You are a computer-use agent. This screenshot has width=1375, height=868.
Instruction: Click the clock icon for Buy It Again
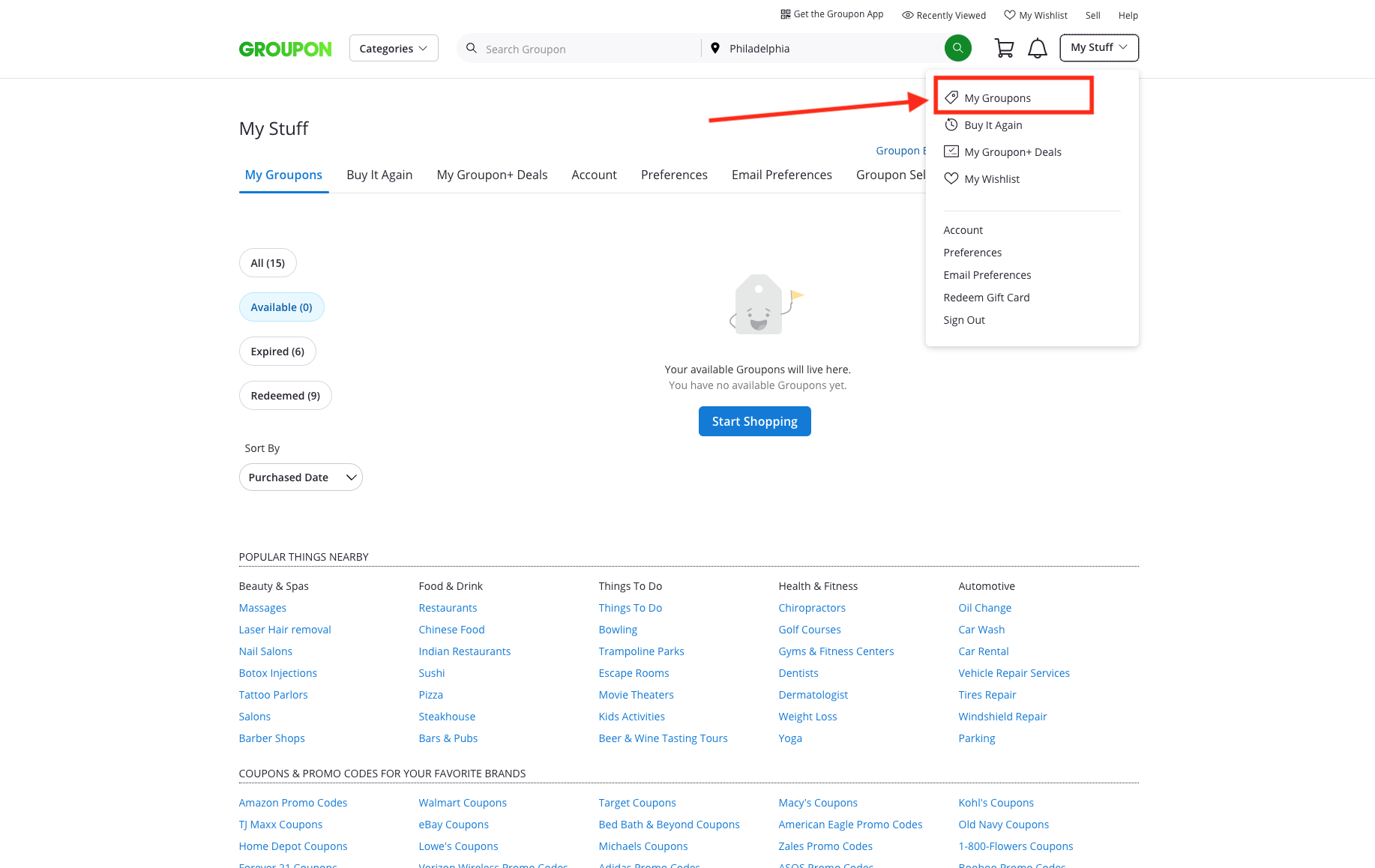[x=951, y=124]
